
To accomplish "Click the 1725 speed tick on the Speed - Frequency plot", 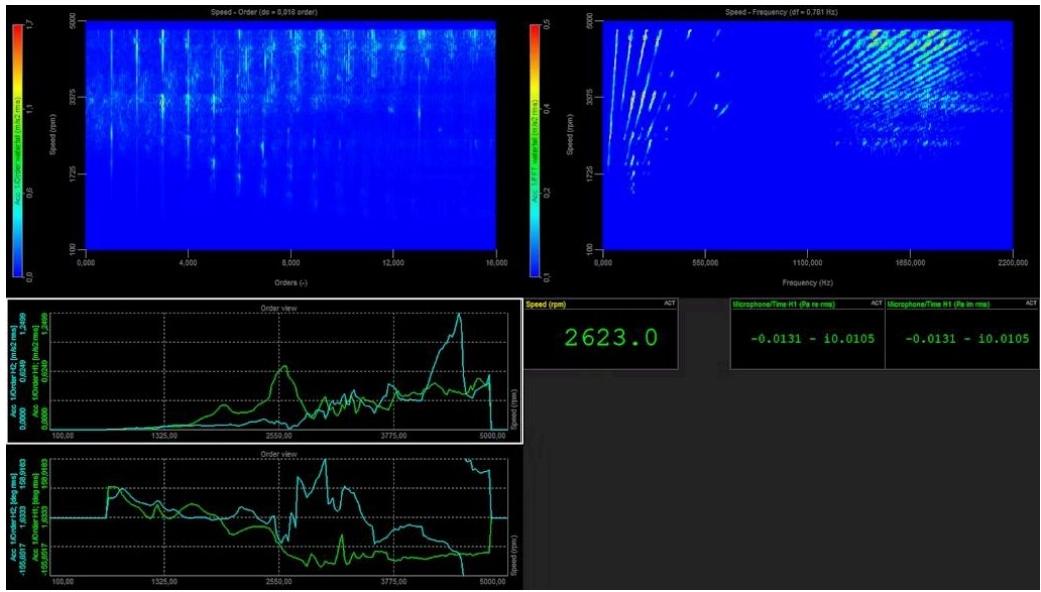I will (x=591, y=174).
